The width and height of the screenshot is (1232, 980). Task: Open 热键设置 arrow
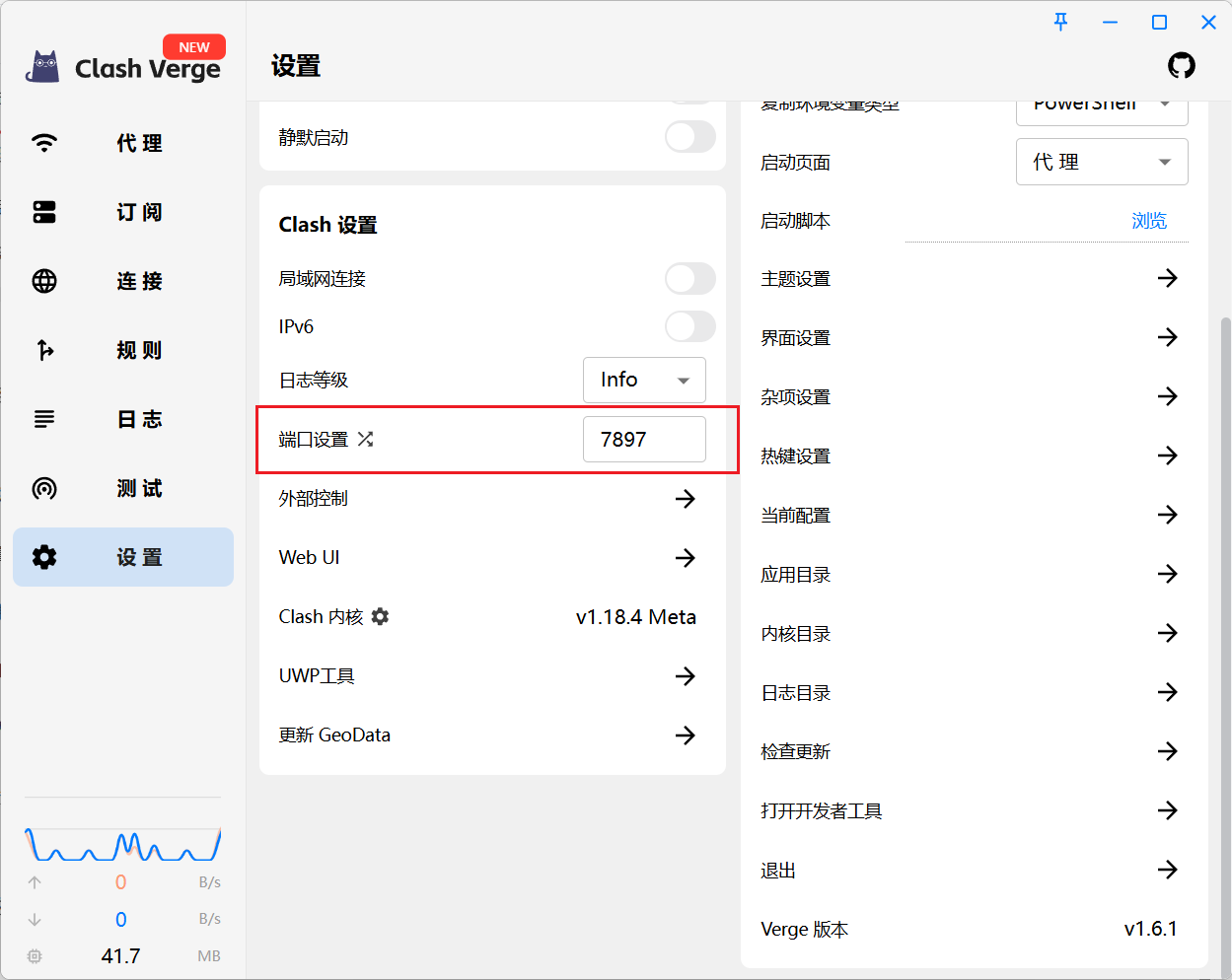pyautogui.click(x=1167, y=455)
